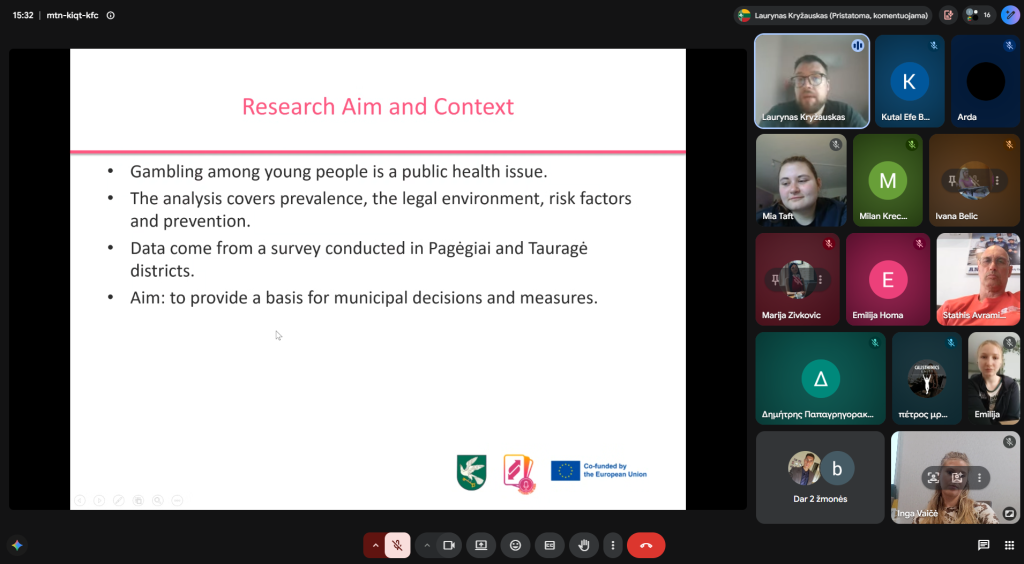The height and width of the screenshot is (564, 1024).
Task: Apply visual effects on Inga Vaičė tile
Action: [957, 478]
